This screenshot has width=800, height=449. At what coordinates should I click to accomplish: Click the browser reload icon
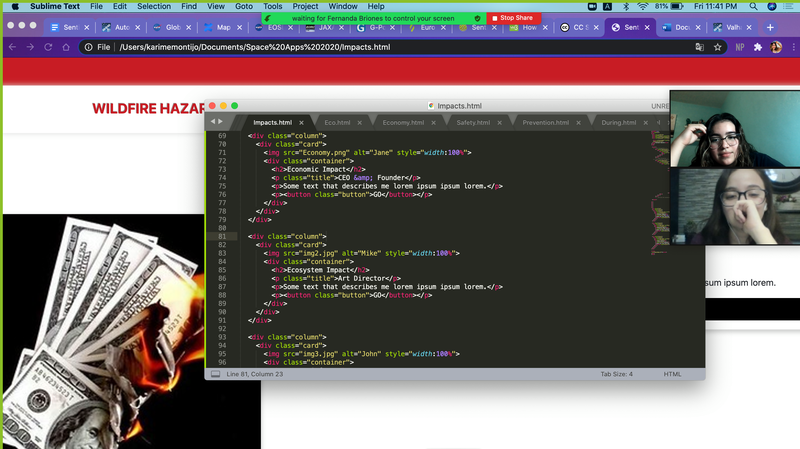coord(48,47)
